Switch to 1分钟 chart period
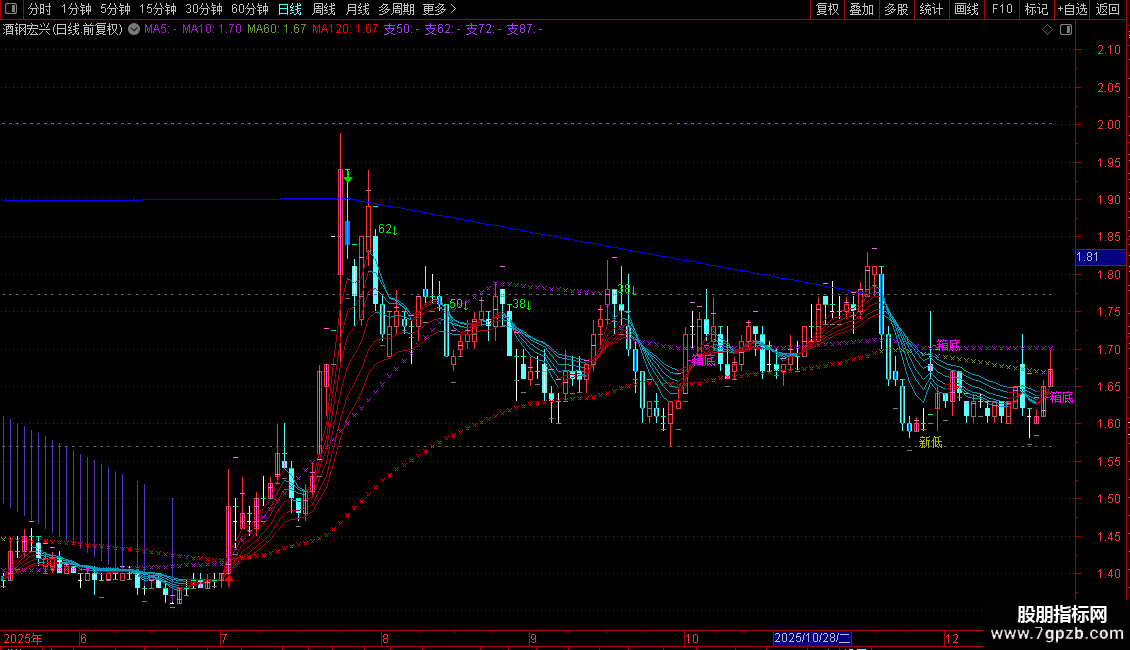The width and height of the screenshot is (1130, 650). tap(76, 9)
